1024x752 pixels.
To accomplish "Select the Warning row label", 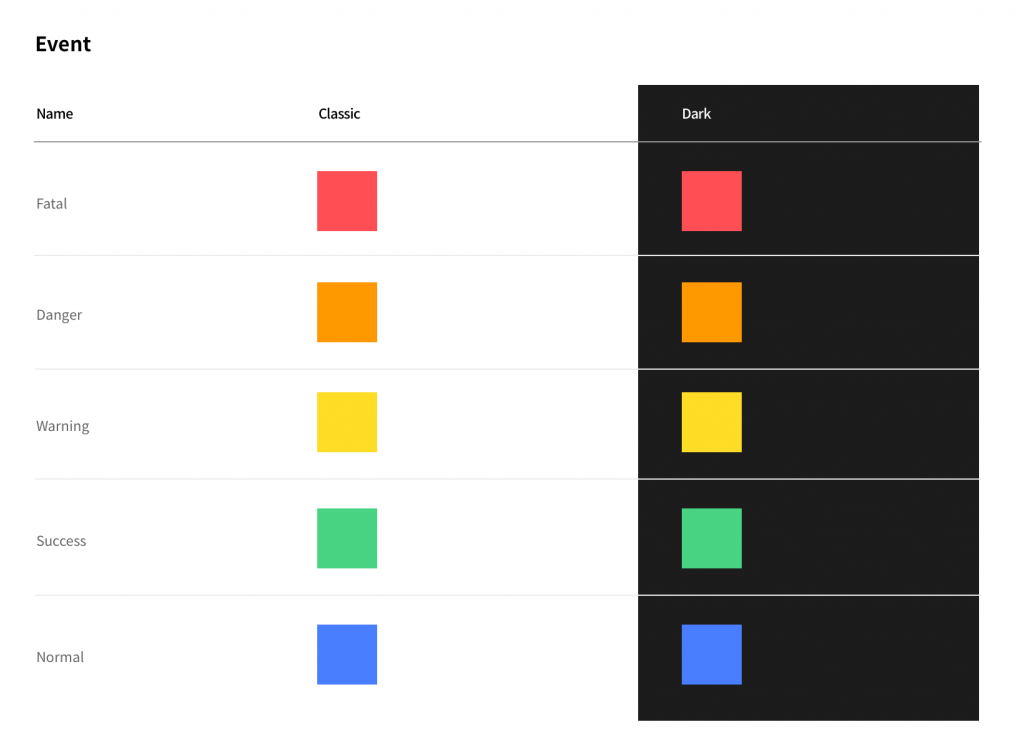I will point(63,426).
